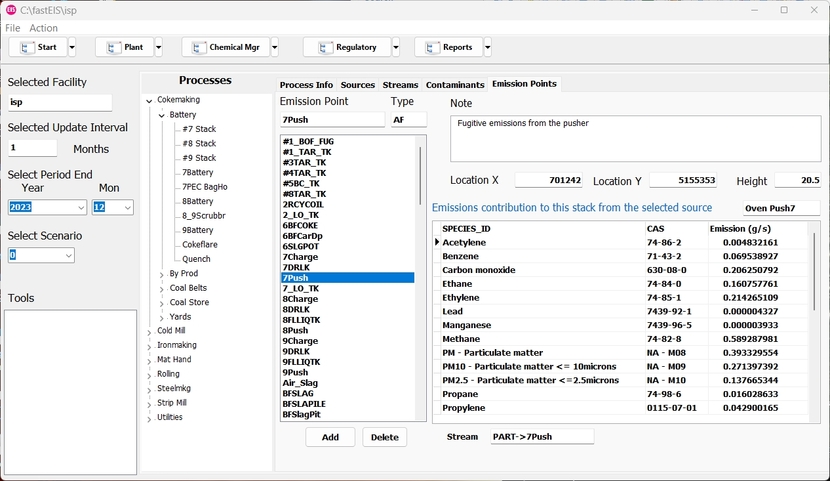Open the Chemical Mgr toolbar button
Screen dimensions: 830x481
[225, 47]
